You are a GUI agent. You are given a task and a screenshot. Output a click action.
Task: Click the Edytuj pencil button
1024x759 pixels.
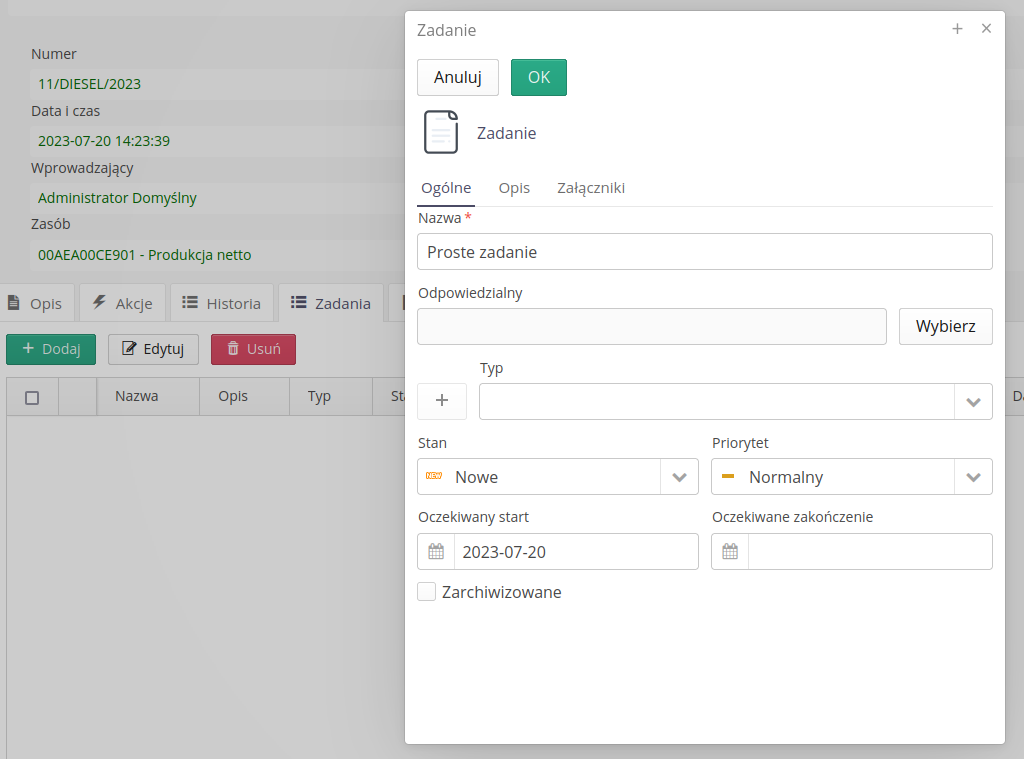(x=153, y=349)
